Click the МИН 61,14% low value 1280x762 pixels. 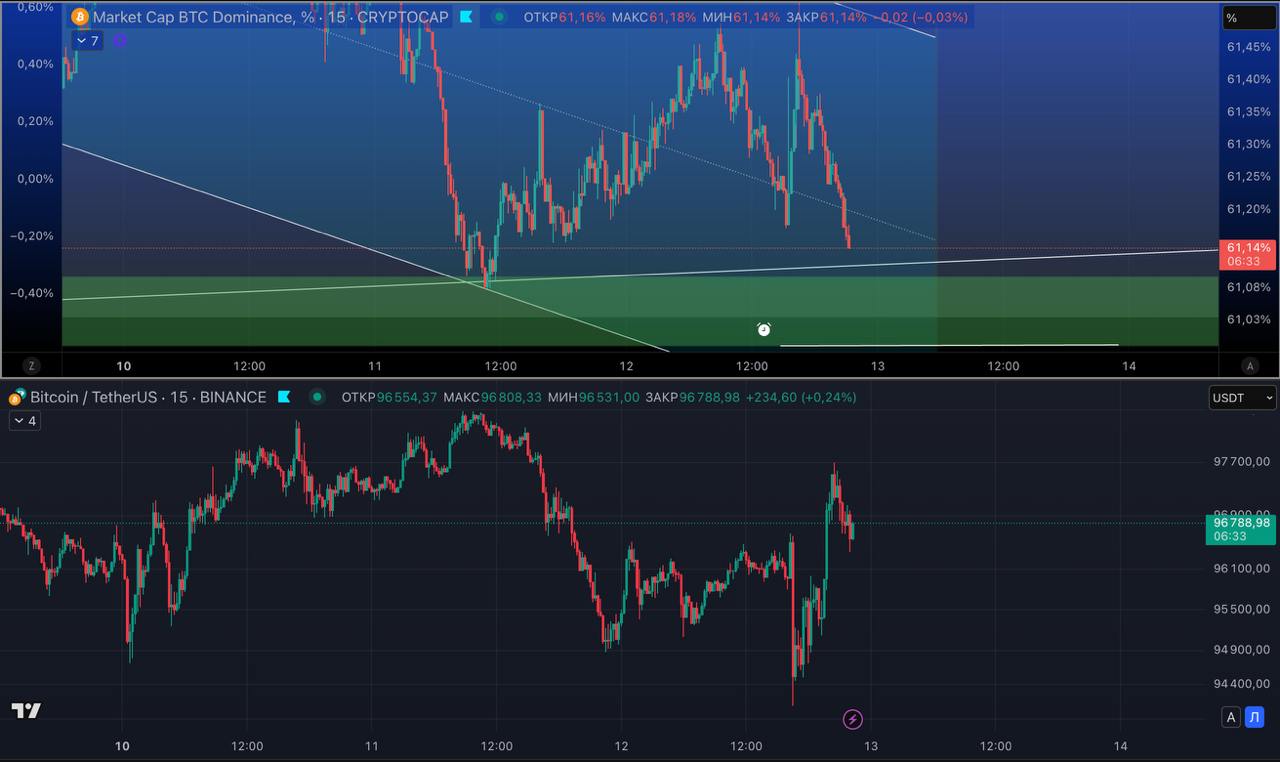[740, 17]
